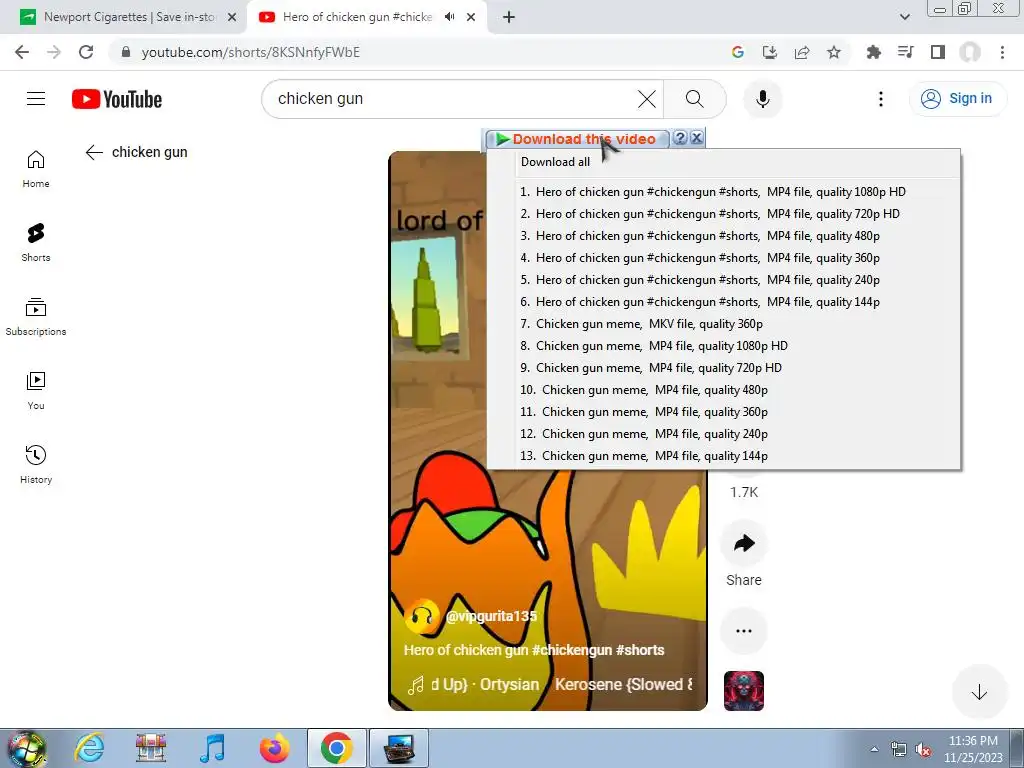Open Windows Start button
Viewport: 1024px width, 768px height.
(27, 748)
